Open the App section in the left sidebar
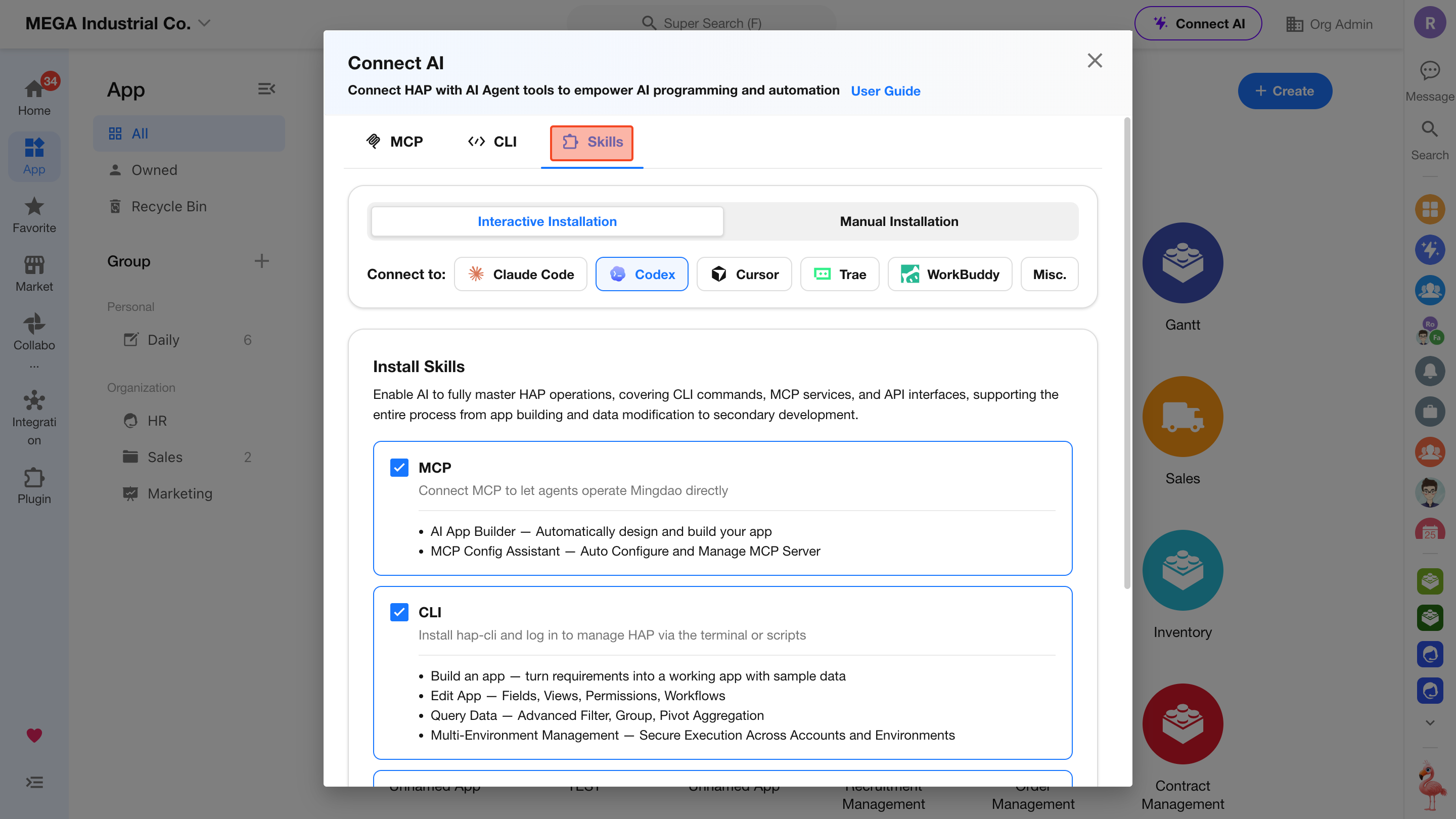This screenshot has height=819, width=1456. click(x=34, y=156)
